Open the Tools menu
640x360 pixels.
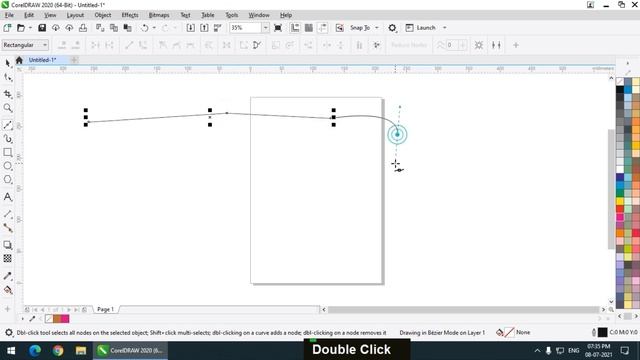pyautogui.click(x=231, y=15)
